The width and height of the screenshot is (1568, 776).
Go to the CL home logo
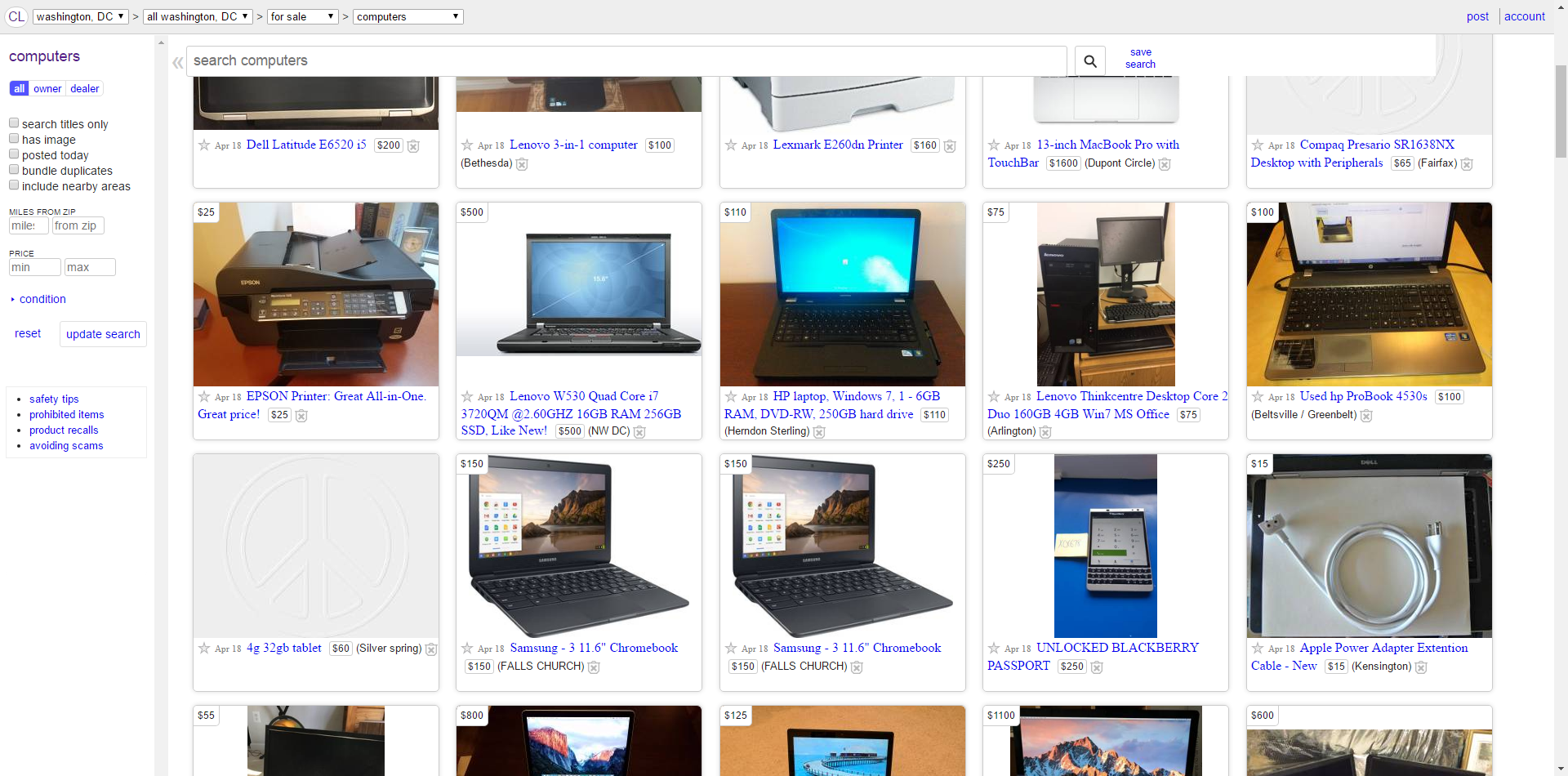16,16
